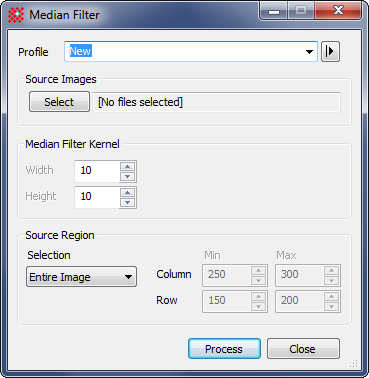Start filtering with the Process button

pos(224,349)
